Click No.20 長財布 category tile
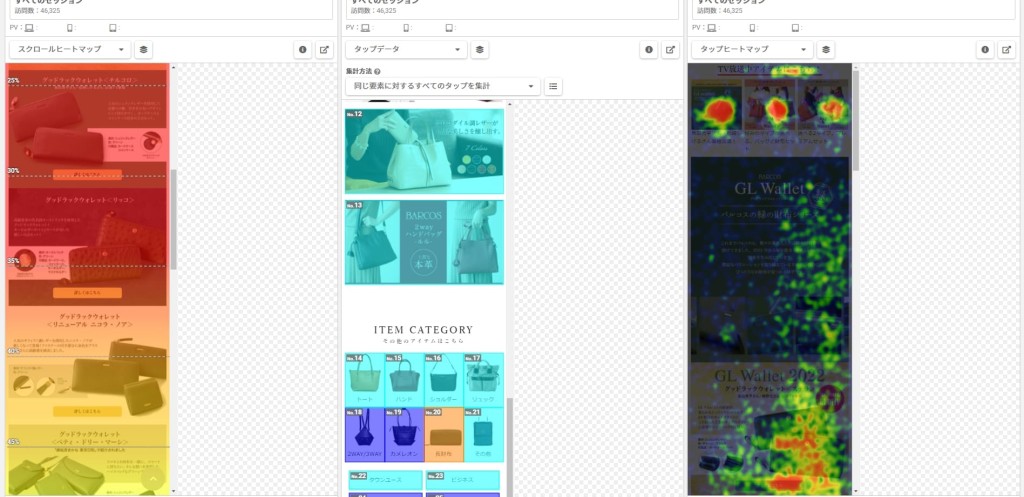1024x497 pixels. pyautogui.click(x=444, y=435)
